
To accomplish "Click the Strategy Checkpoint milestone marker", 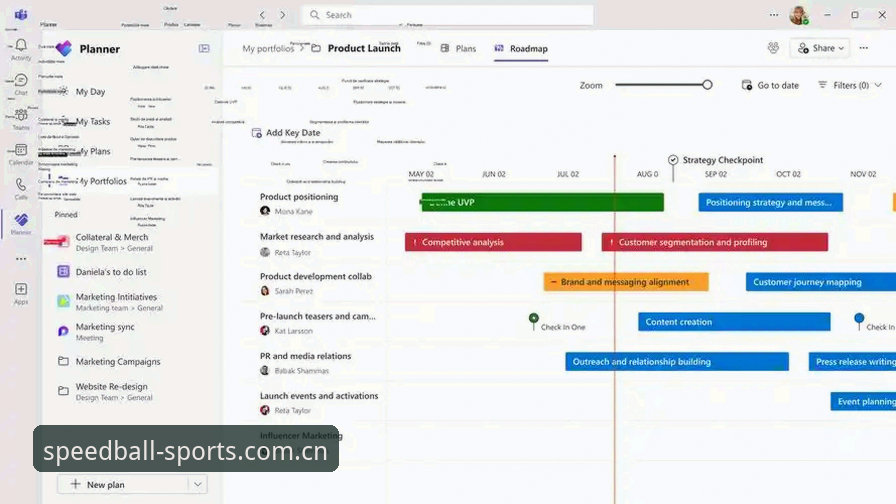I will click(x=673, y=160).
